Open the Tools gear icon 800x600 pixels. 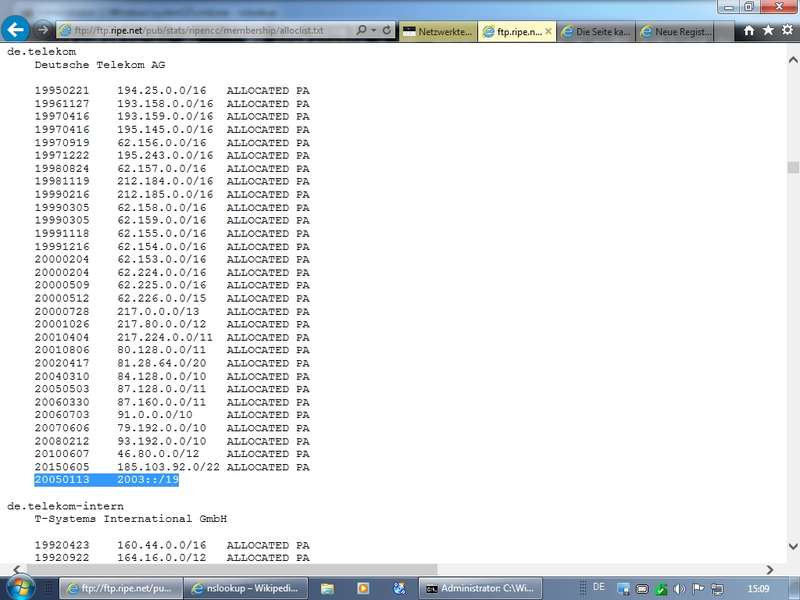click(x=787, y=30)
